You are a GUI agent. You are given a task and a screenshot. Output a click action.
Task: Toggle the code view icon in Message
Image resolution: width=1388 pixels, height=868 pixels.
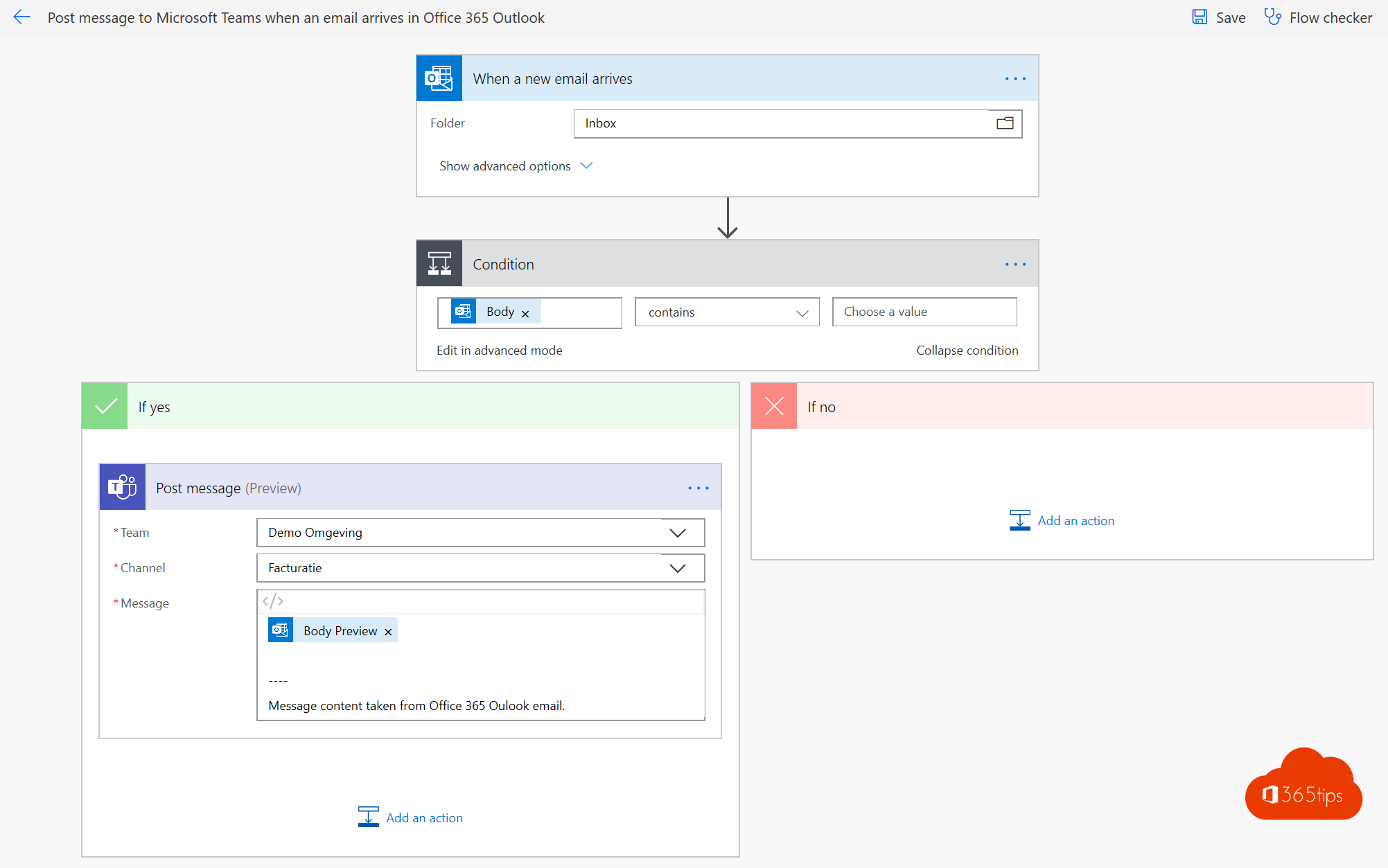click(x=273, y=601)
